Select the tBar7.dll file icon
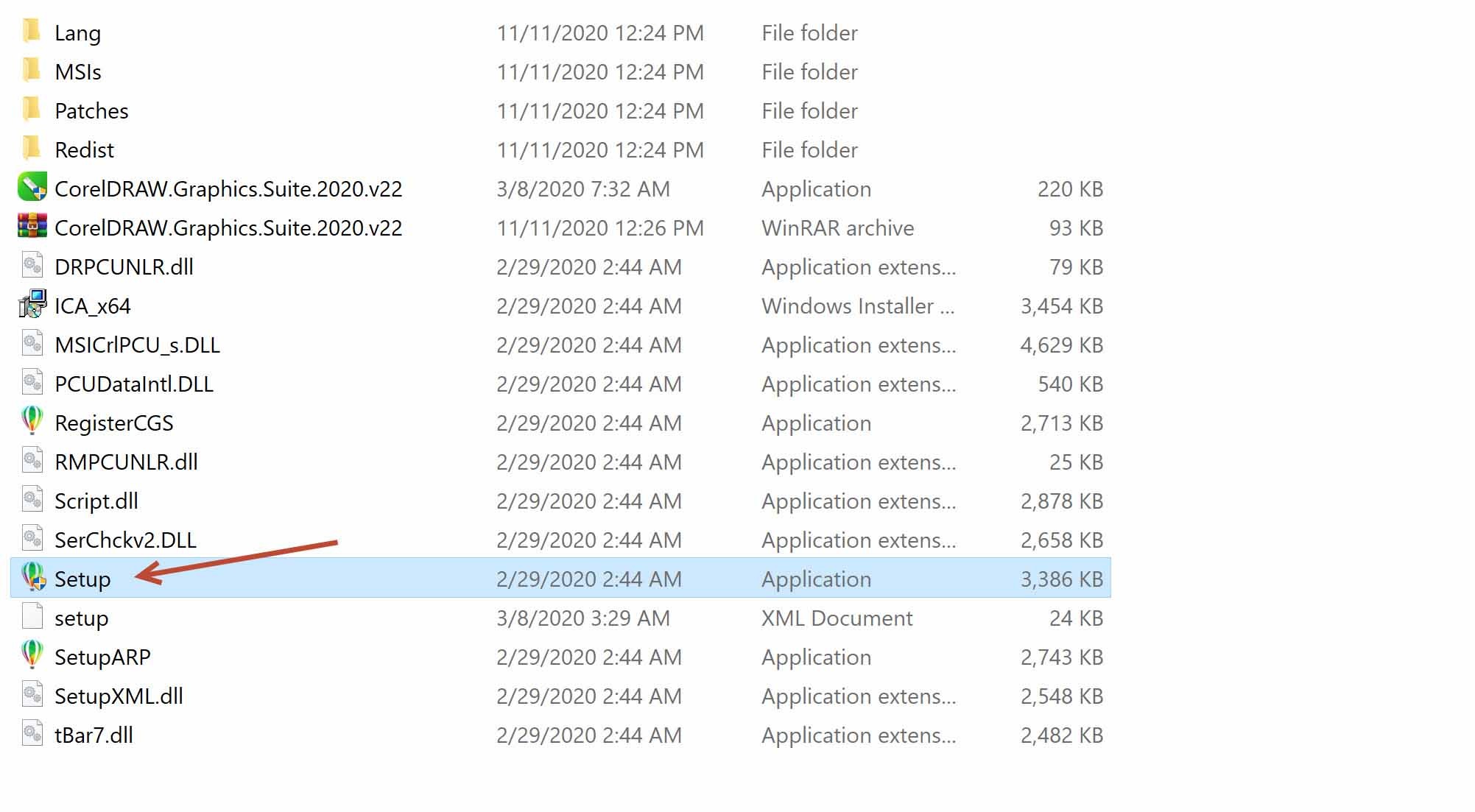 (32, 734)
